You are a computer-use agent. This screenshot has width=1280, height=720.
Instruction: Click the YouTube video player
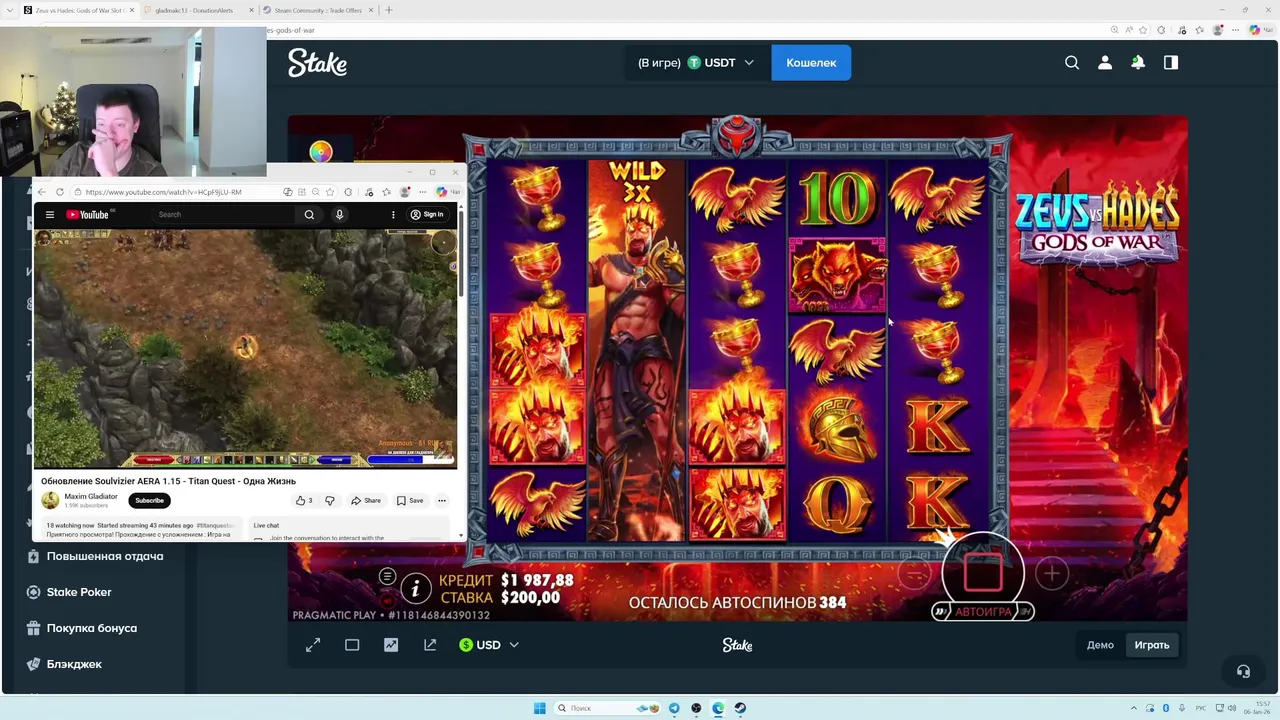click(245, 348)
